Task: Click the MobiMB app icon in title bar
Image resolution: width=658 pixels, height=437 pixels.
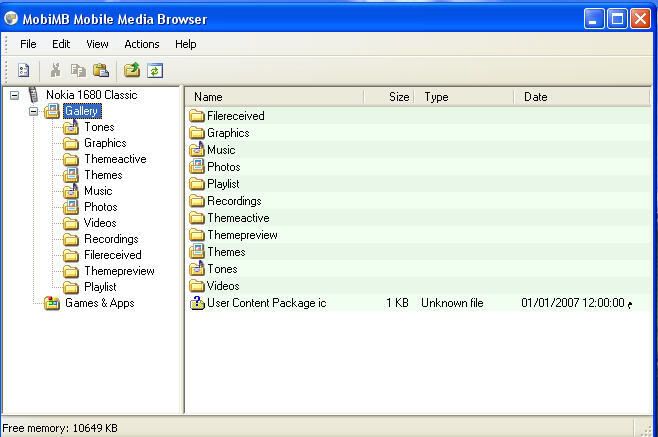Action: coord(11,18)
